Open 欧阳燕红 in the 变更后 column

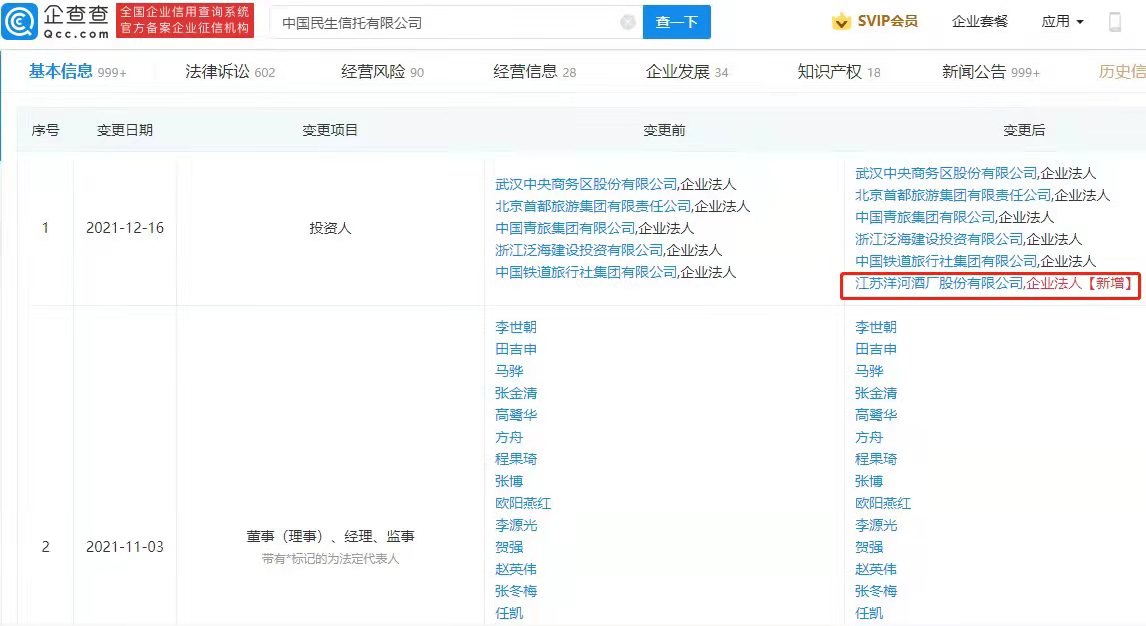point(883,503)
